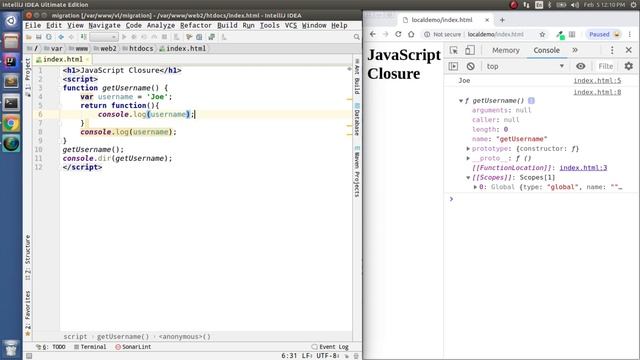Open the Analyze menu

point(161,25)
